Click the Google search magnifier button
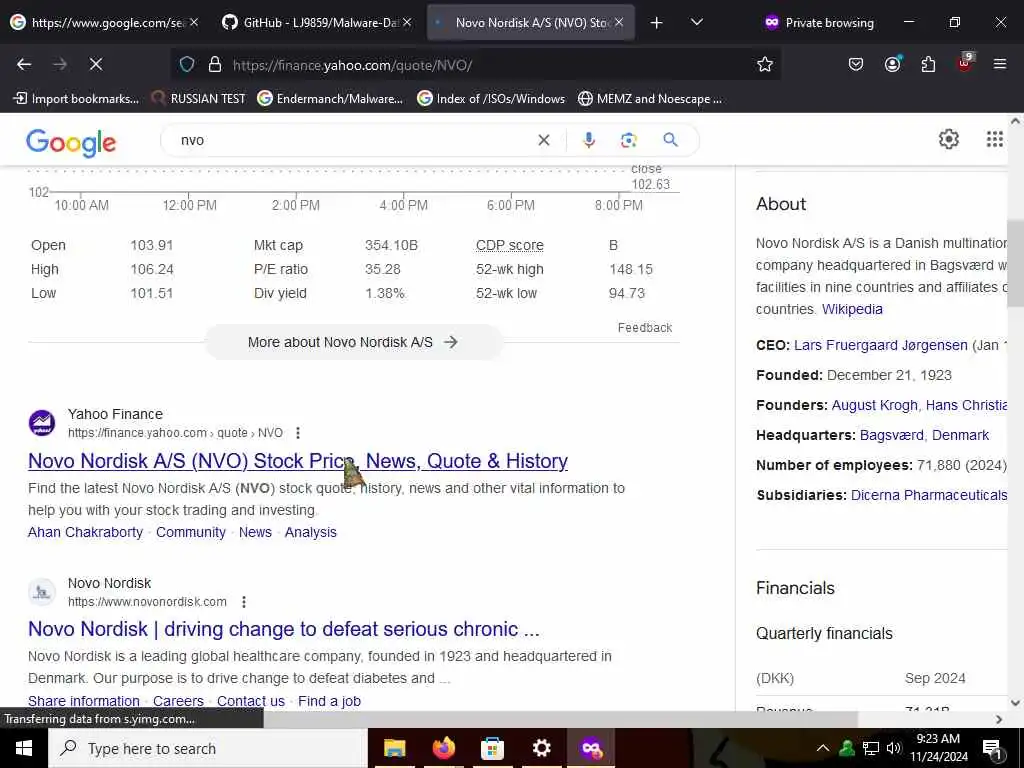The width and height of the screenshot is (1024, 768). pos(670,140)
